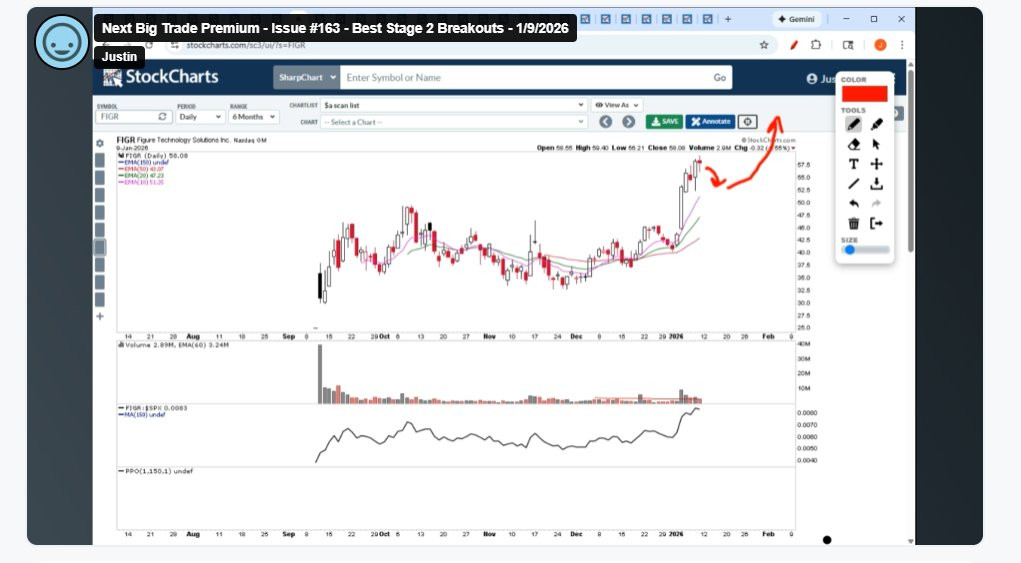
Task: Open the red pen extension icon
Action: [x=794, y=45]
